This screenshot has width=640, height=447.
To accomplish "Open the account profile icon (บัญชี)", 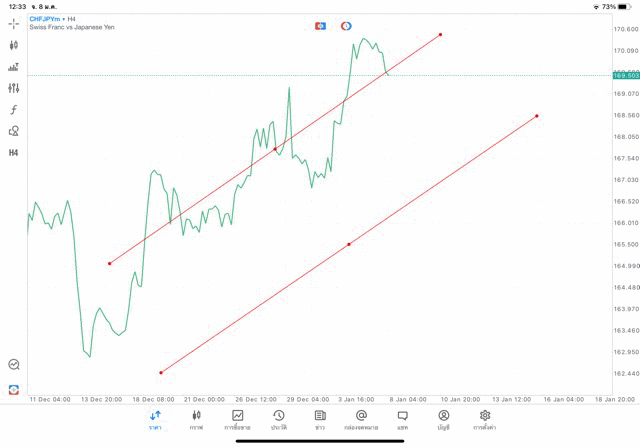I will pyautogui.click(x=443, y=419).
